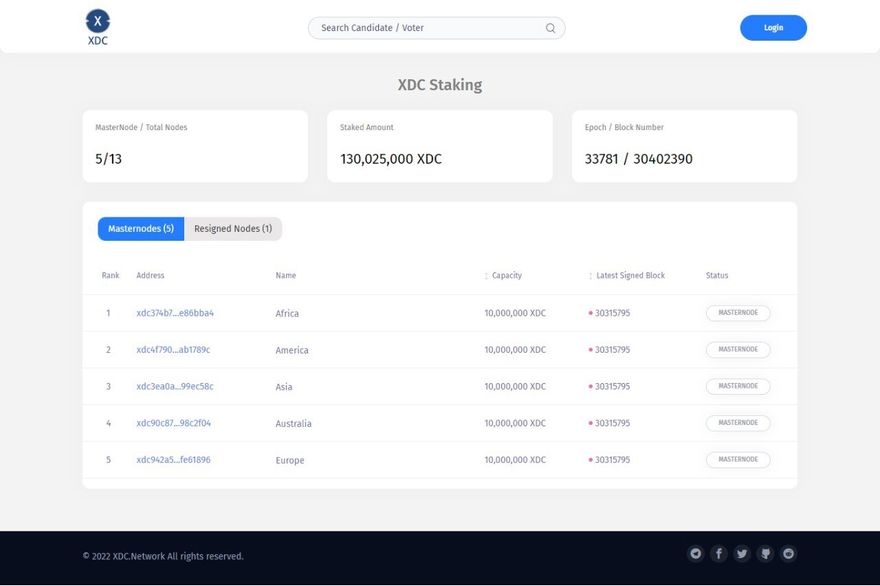This screenshot has width=880, height=586.
Task: Switch to Masternodes (5) tab
Action: [140, 229]
